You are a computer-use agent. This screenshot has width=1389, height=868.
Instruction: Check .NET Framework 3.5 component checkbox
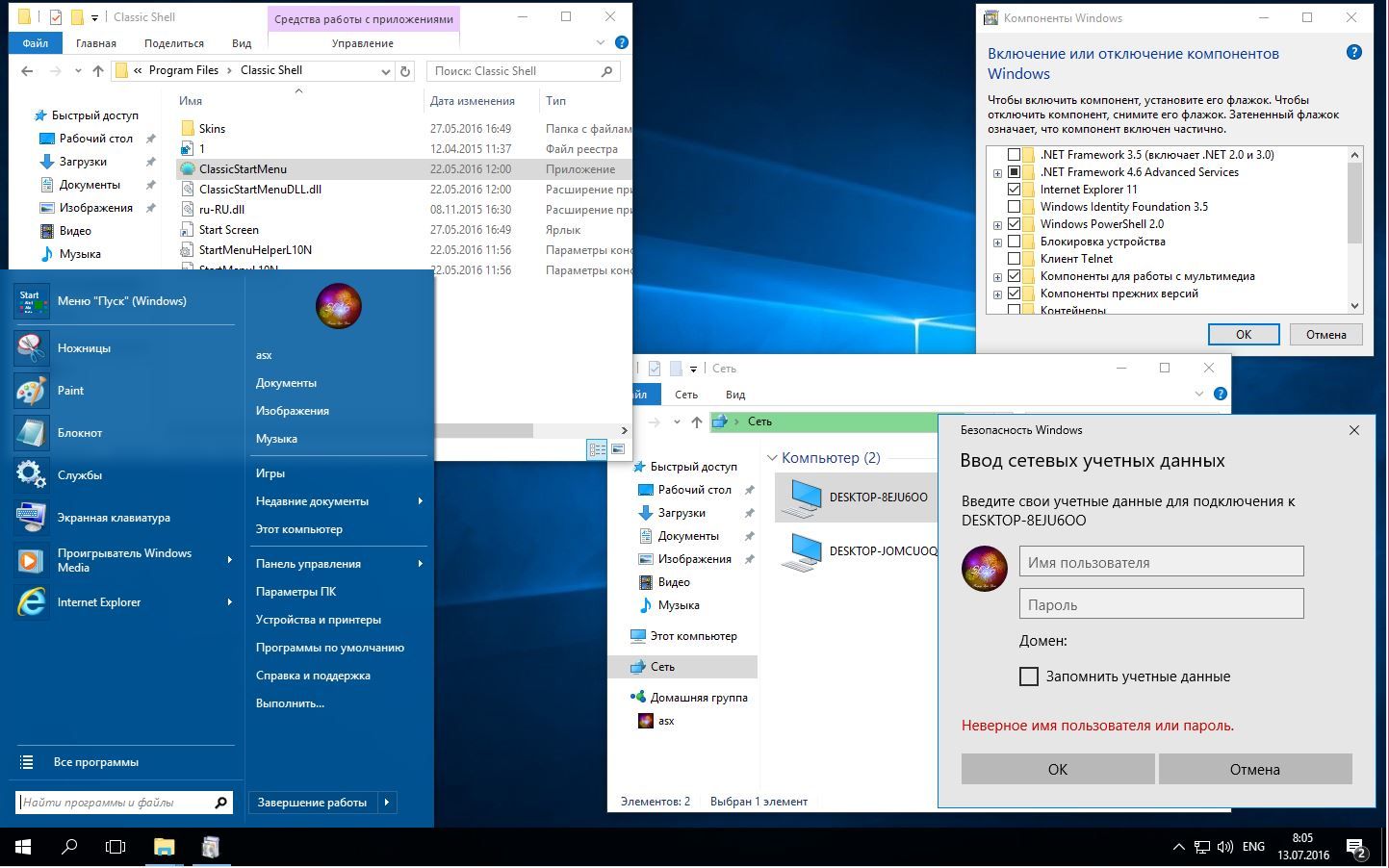[x=1014, y=155]
